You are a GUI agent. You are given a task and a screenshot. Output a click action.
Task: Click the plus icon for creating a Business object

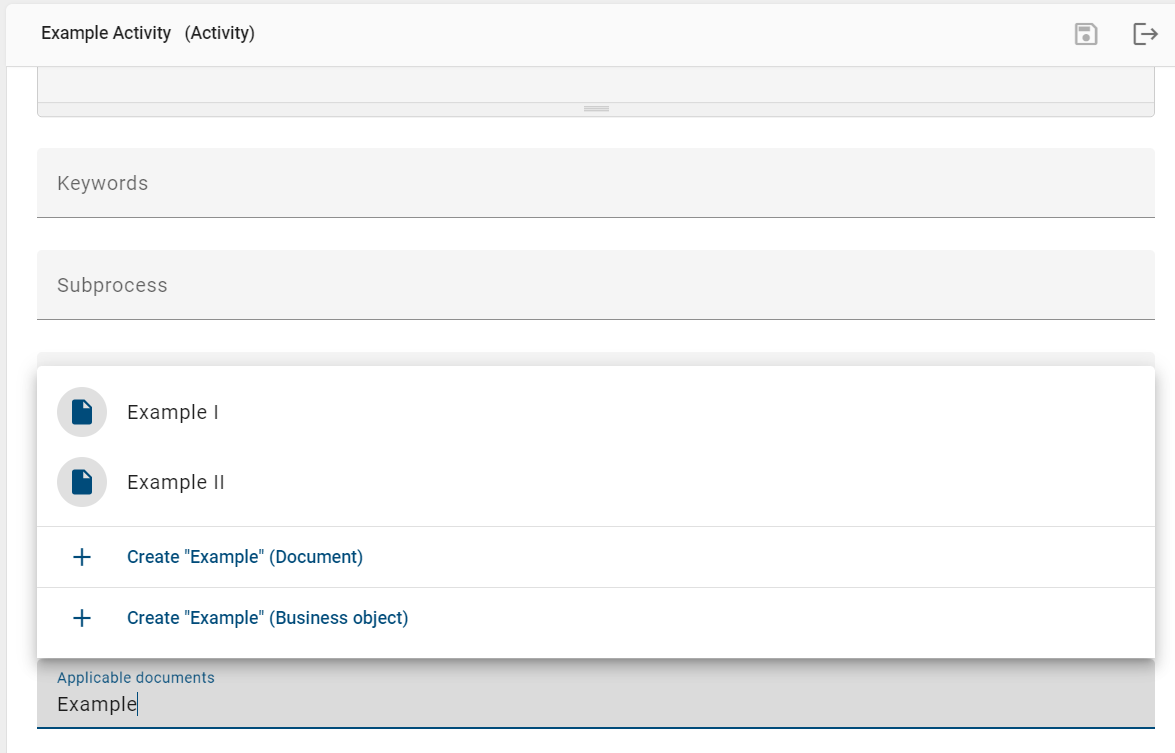point(81,617)
